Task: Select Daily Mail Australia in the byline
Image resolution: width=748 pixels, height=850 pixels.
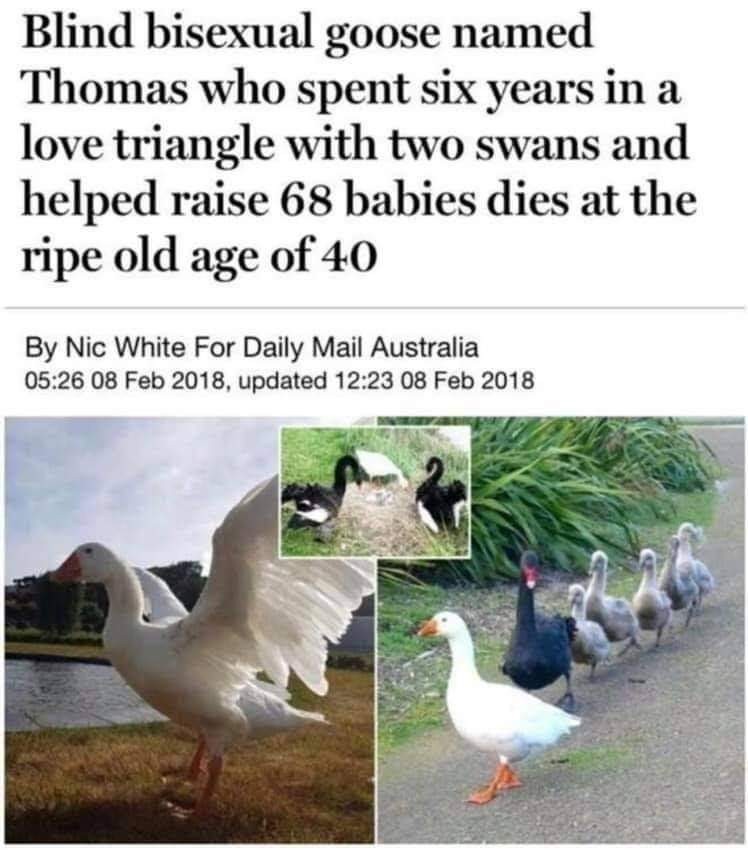Action: pyautogui.click(x=360, y=347)
